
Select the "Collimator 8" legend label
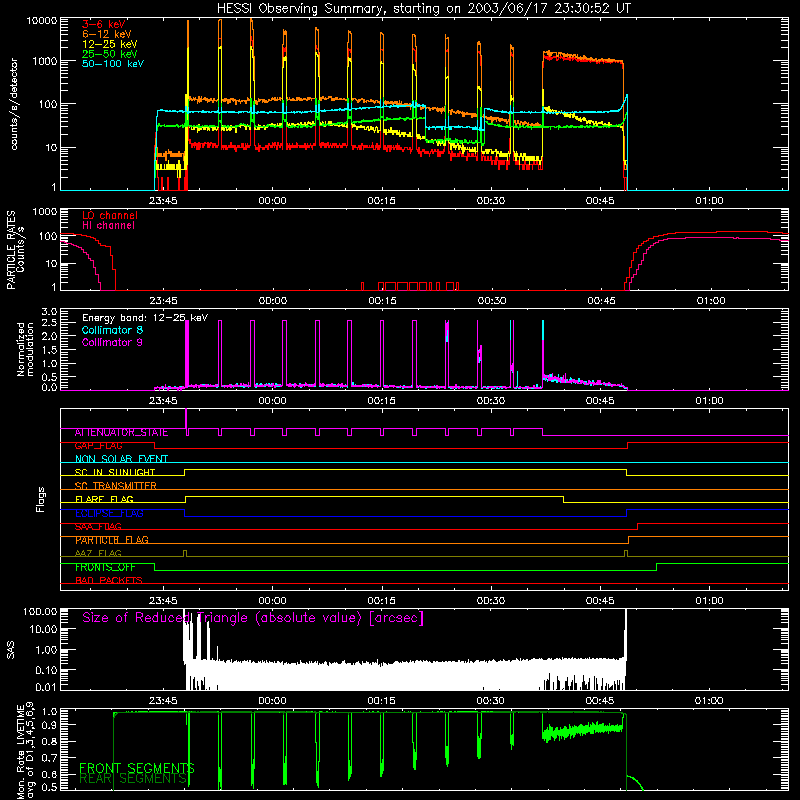pos(112,330)
